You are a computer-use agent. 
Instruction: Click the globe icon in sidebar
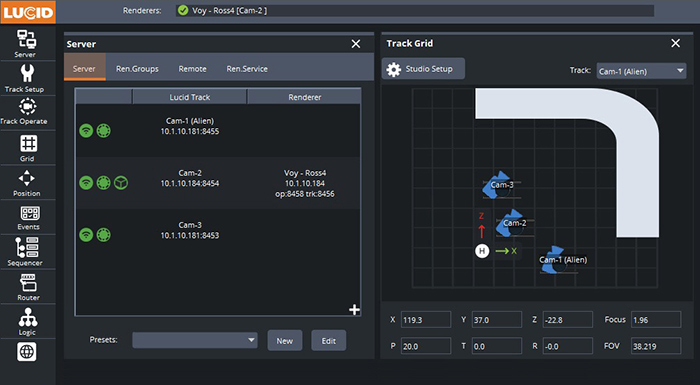(27, 352)
